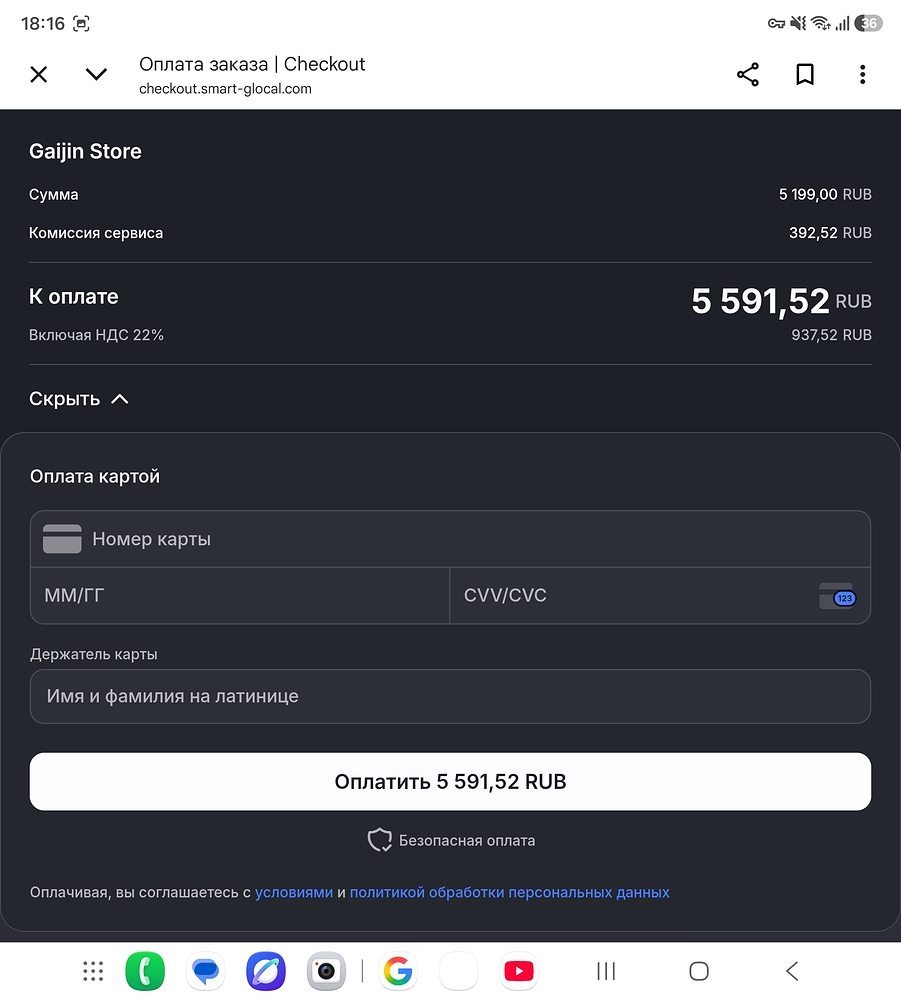
Task: Open the blank white taskbar app
Action: click(458, 971)
